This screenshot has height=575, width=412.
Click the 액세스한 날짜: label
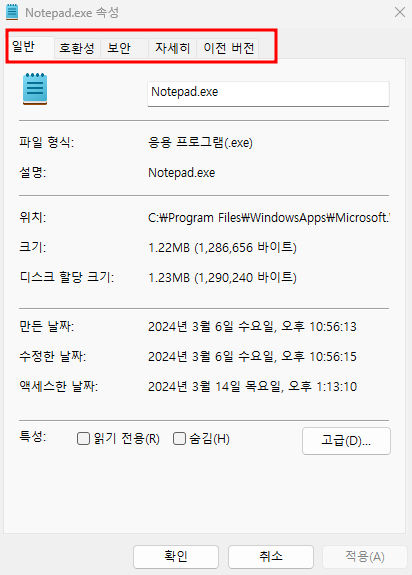click(x=59, y=386)
